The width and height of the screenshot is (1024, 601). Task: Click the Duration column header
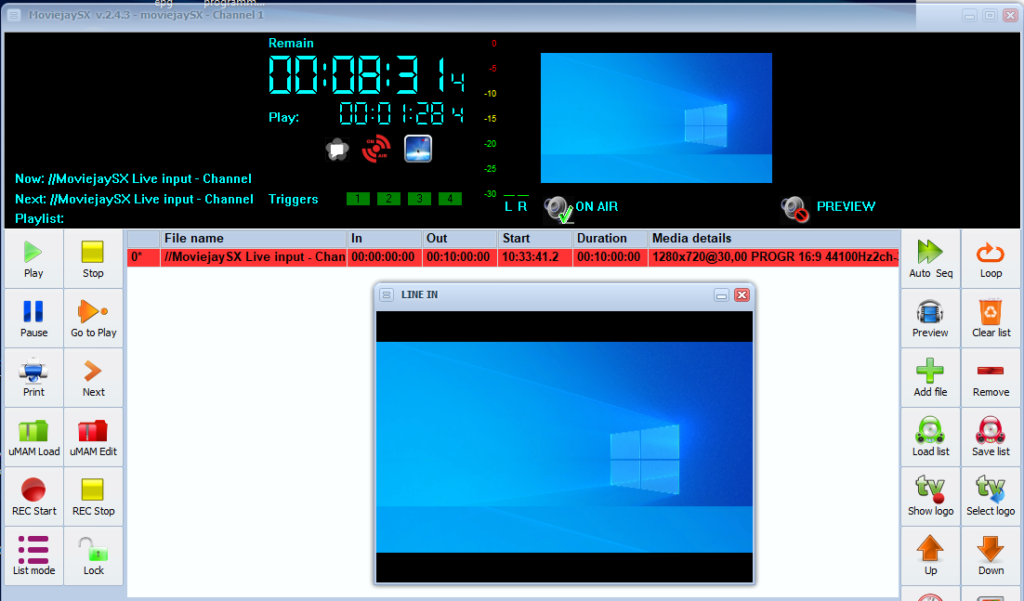pyautogui.click(x=611, y=238)
